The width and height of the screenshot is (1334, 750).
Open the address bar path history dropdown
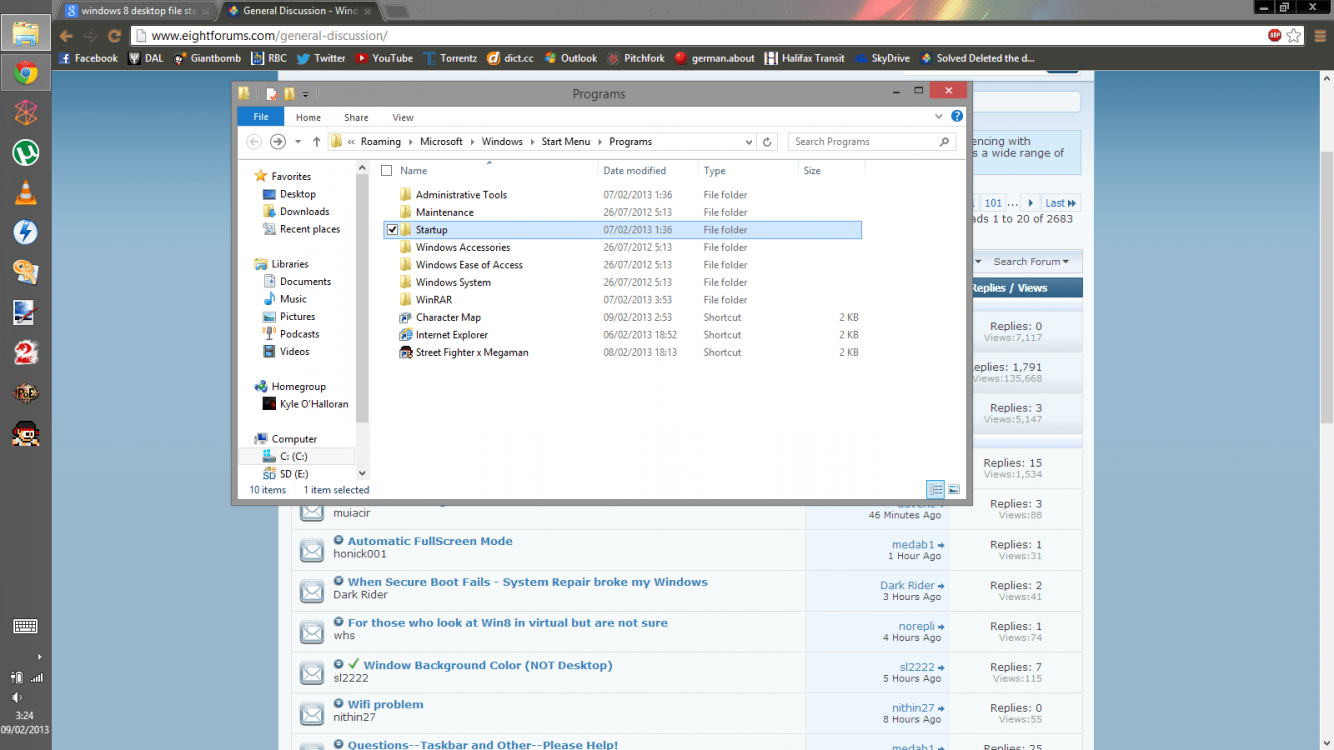(749, 142)
